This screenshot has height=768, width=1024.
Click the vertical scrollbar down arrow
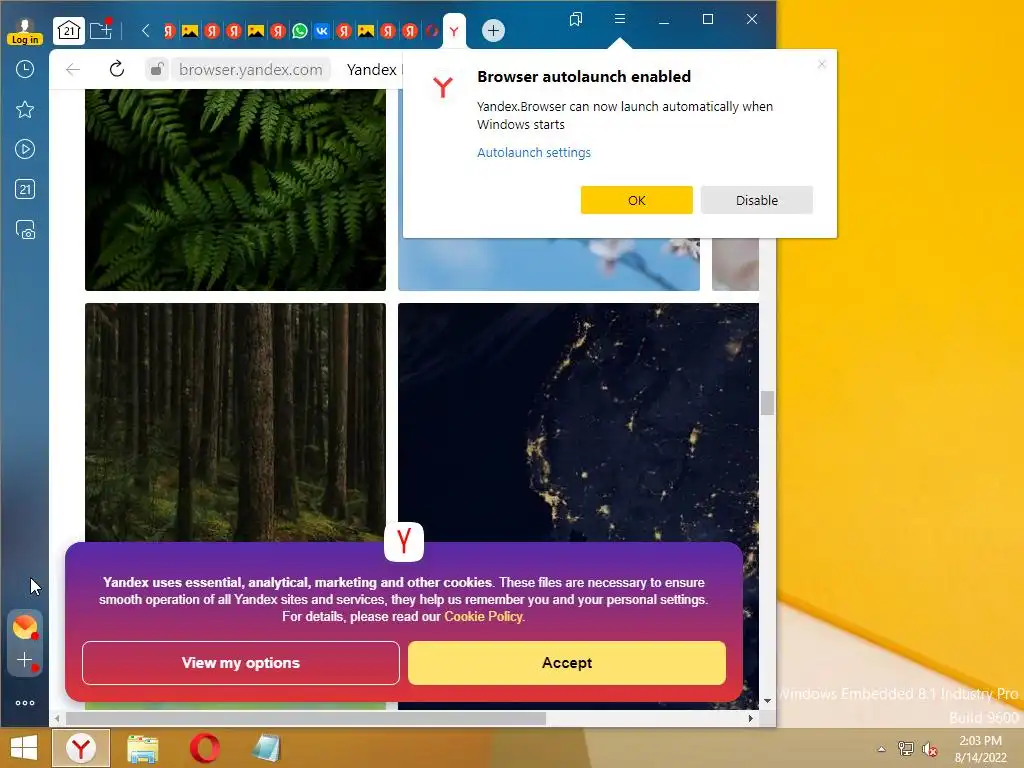(767, 701)
